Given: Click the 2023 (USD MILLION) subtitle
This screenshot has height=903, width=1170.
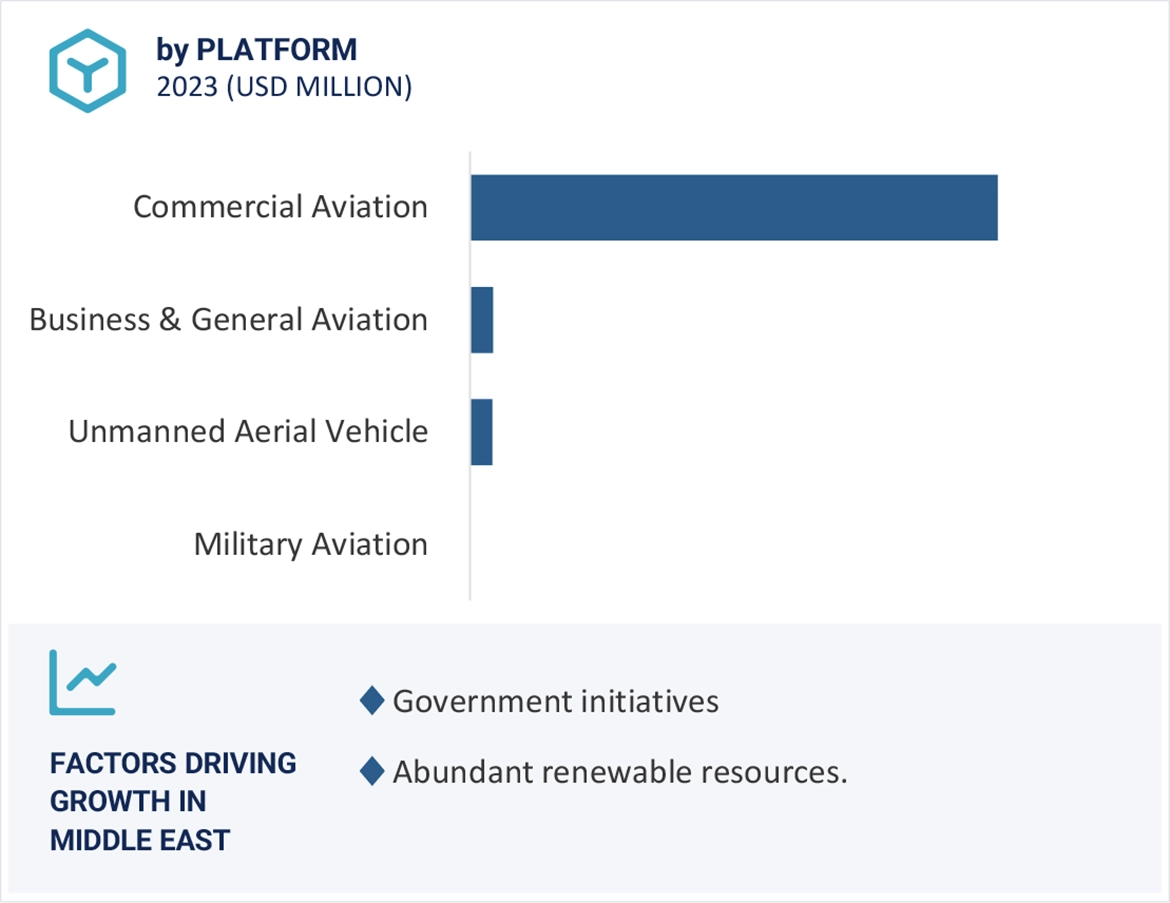Looking at the screenshot, I should (284, 87).
